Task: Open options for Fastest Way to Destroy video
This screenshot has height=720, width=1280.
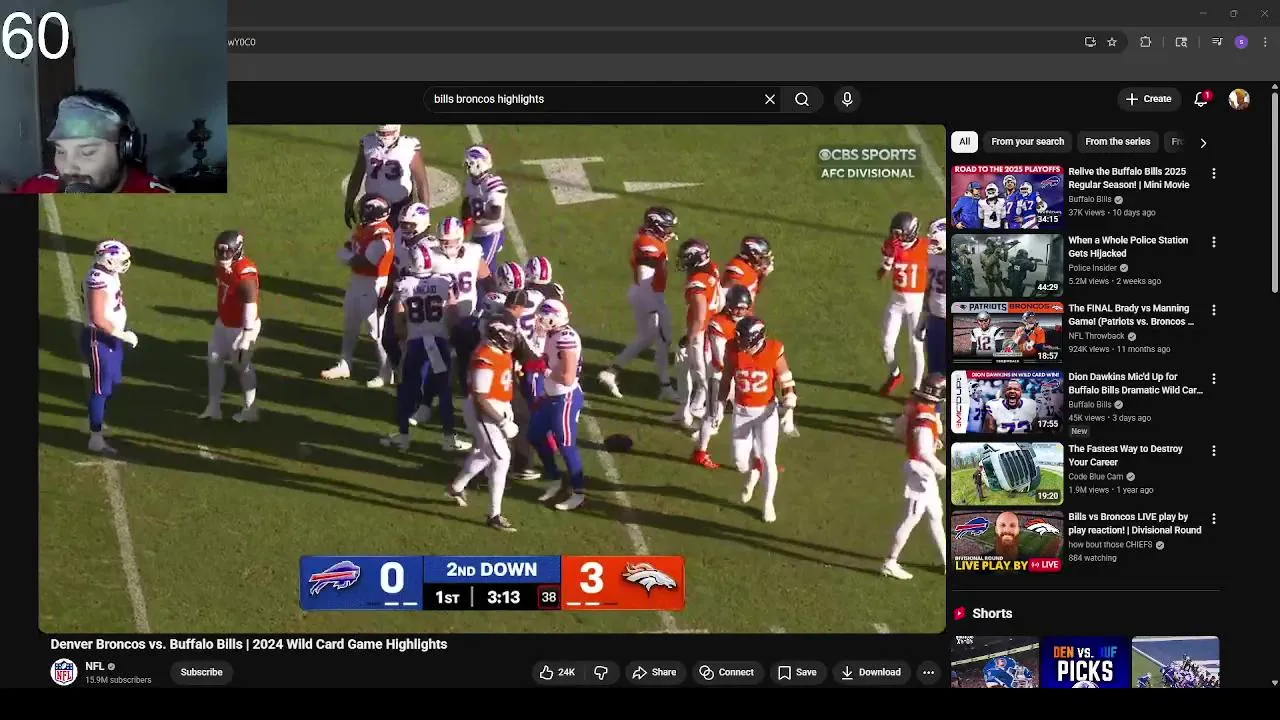Action: [x=1214, y=451]
